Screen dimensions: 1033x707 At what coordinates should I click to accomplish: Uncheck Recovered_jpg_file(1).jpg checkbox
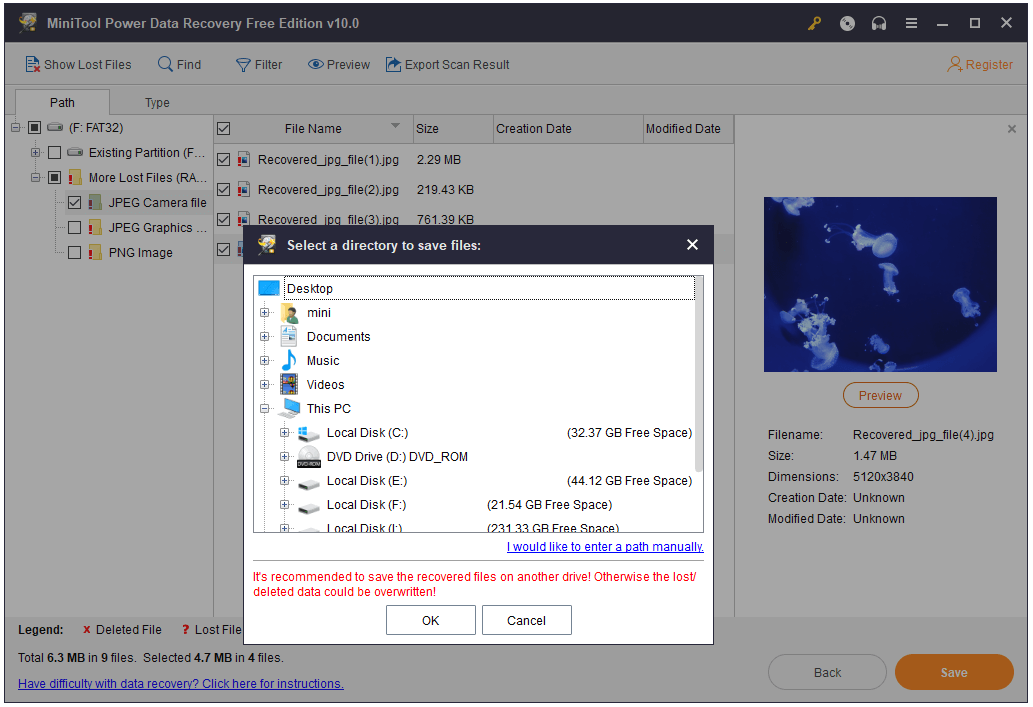(224, 159)
